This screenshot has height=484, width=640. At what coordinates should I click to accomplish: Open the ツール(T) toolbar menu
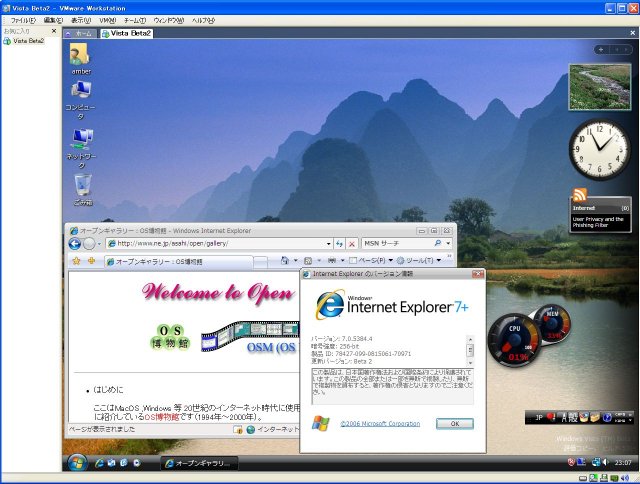[x=419, y=260]
